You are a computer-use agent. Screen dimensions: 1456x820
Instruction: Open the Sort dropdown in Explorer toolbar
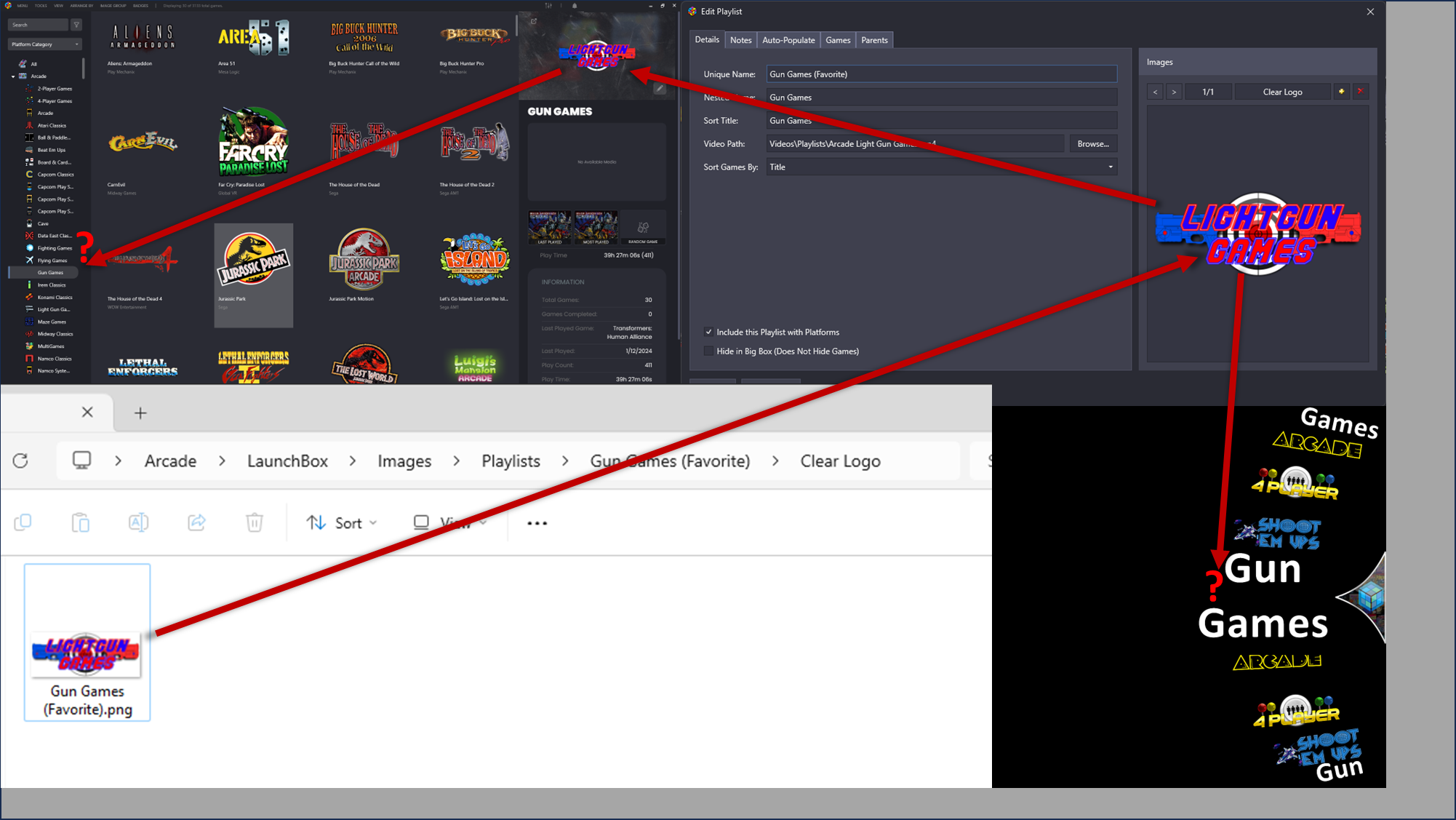tap(342, 522)
